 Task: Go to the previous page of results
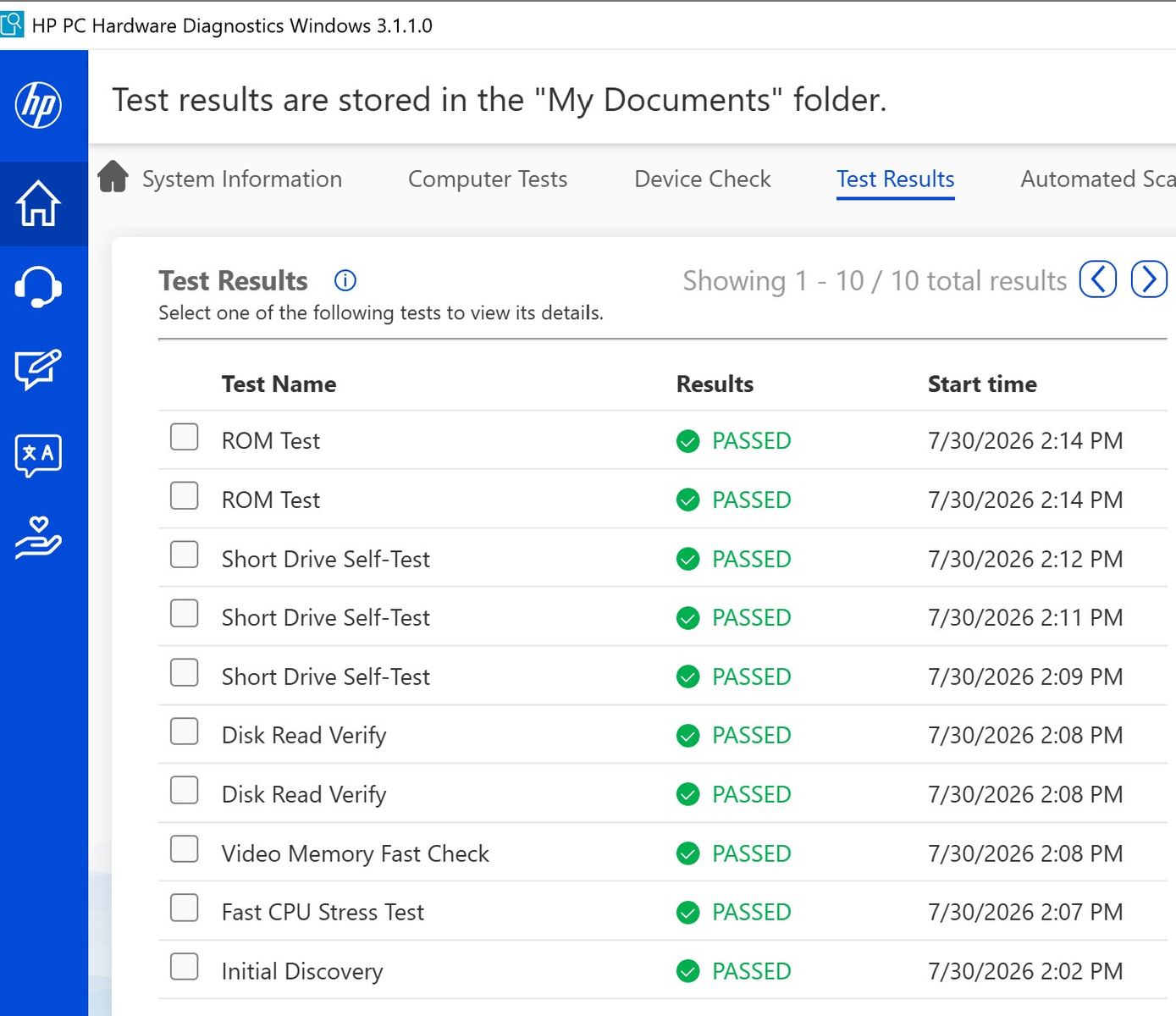[1098, 279]
